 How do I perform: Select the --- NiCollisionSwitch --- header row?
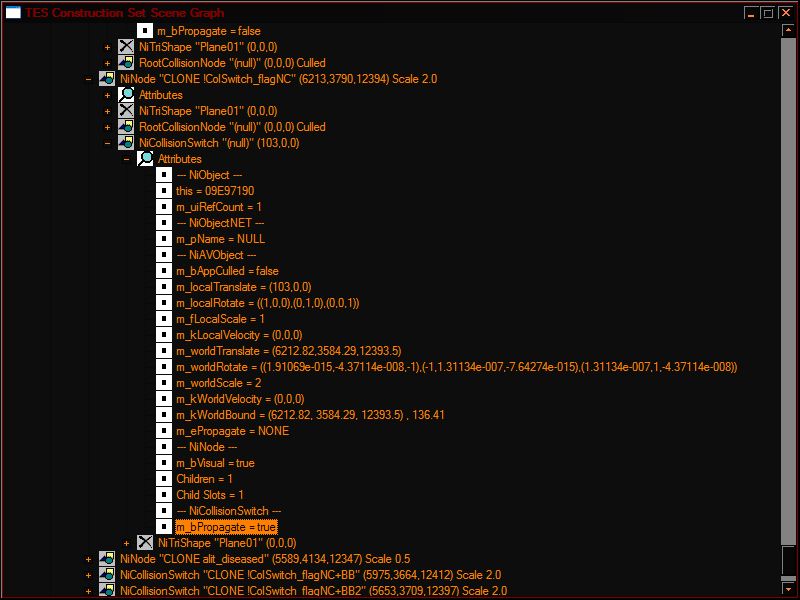pos(229,510)
